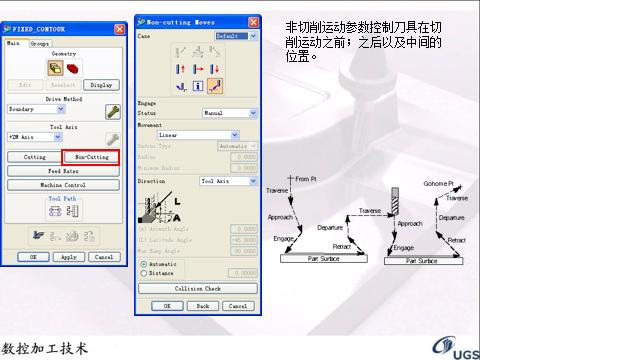
Task: Click the L and A direction diagram
Action: point(160,207)
